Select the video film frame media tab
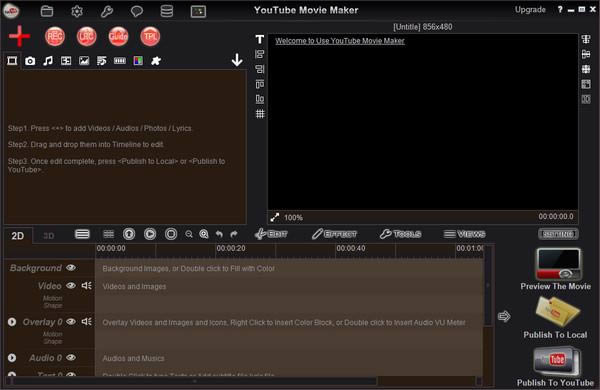Viewport: 600px width, 390px height. [12, 61]
